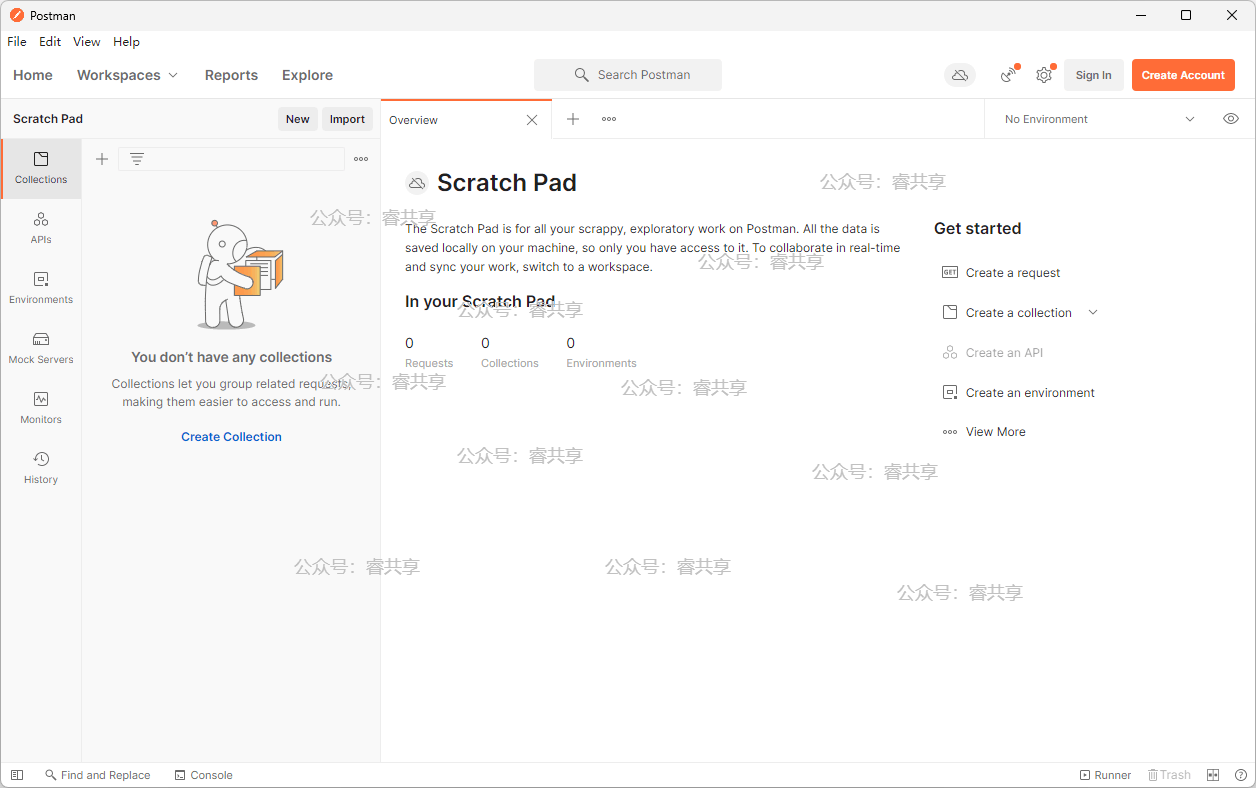Click the Create Account button
Viewport: 1256px width, 788px height.
1183,75
